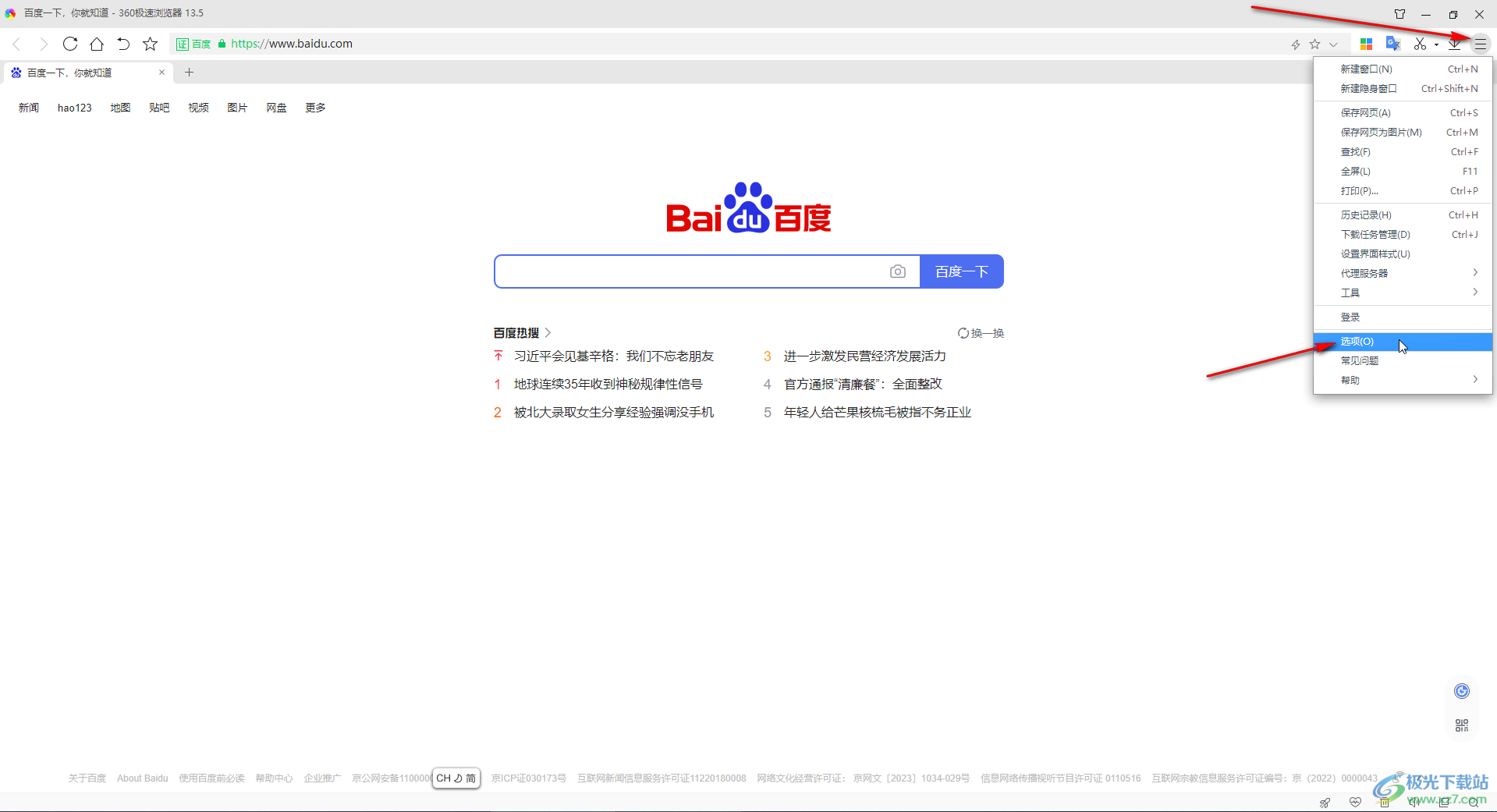Select 选项(O) menu item
Viewport: 1497px width, 812px height.
click(1403, 342)
